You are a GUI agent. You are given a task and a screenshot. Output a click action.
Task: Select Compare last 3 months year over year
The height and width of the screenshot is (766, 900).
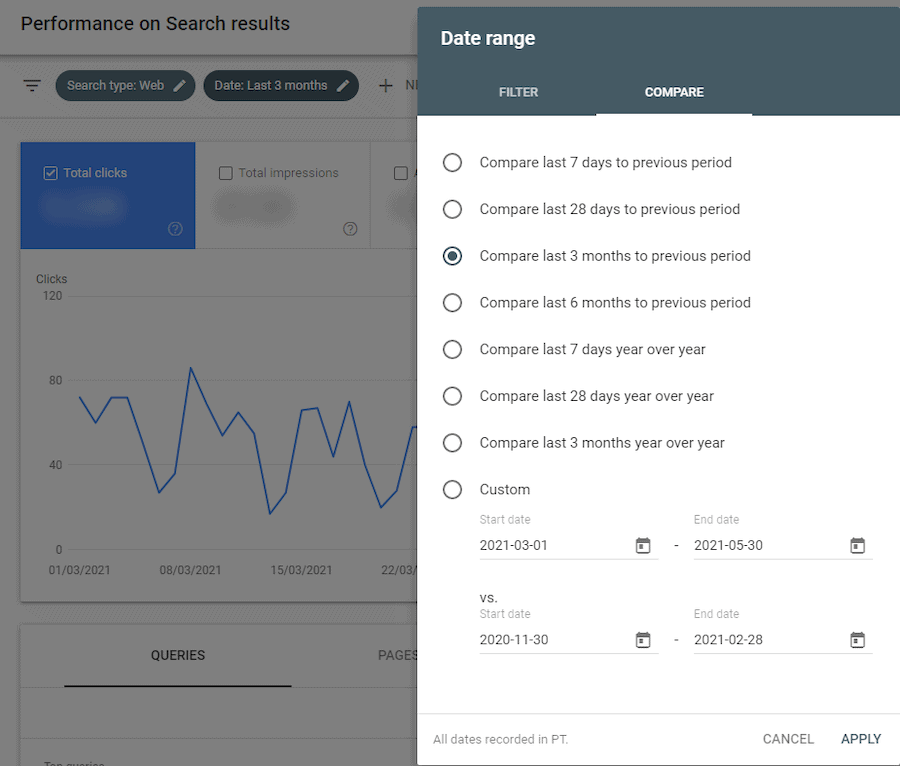pos(452,442)
